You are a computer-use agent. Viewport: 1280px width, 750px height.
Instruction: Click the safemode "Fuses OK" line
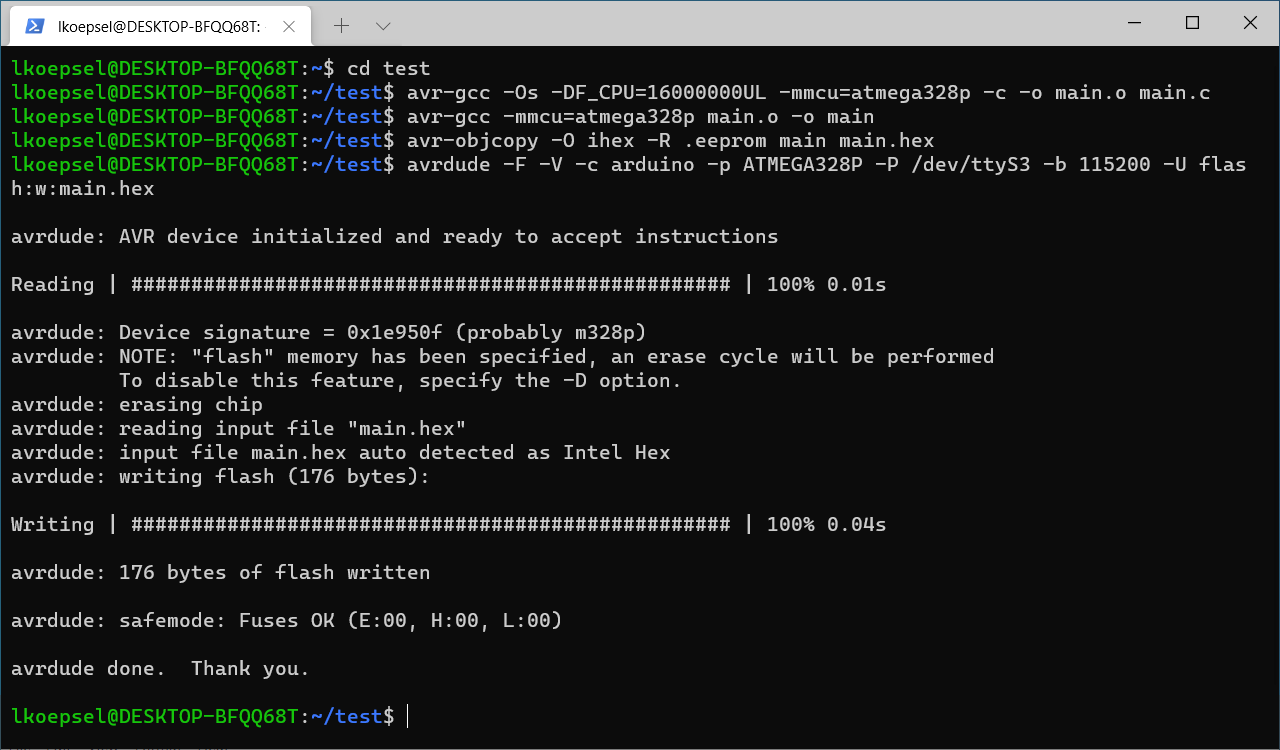coord(287,620)
